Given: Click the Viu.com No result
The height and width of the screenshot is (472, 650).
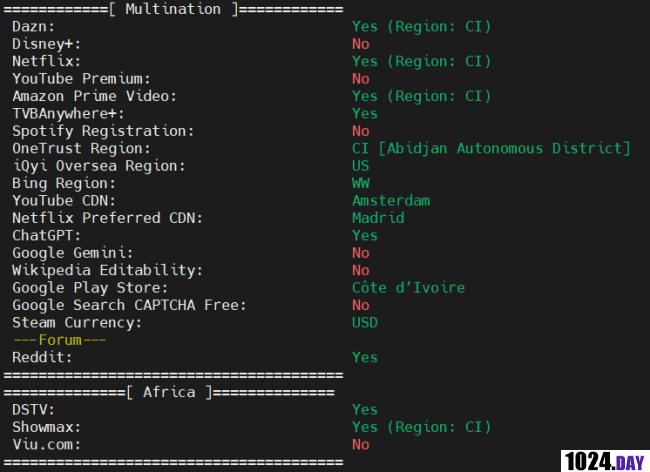Looking at the screenshot, I should point(361,444).
